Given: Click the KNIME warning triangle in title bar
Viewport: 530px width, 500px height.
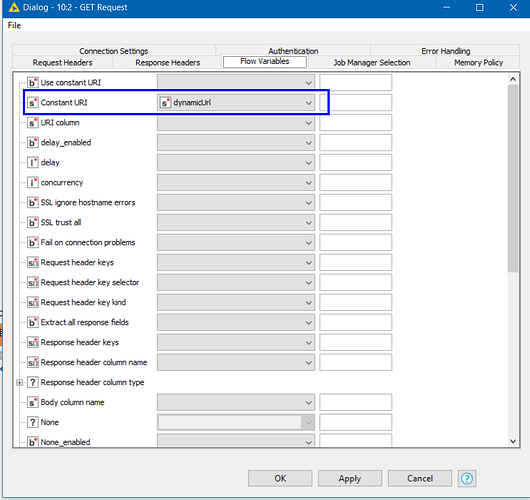Looking at the screenshot, I should click(14, 7).
